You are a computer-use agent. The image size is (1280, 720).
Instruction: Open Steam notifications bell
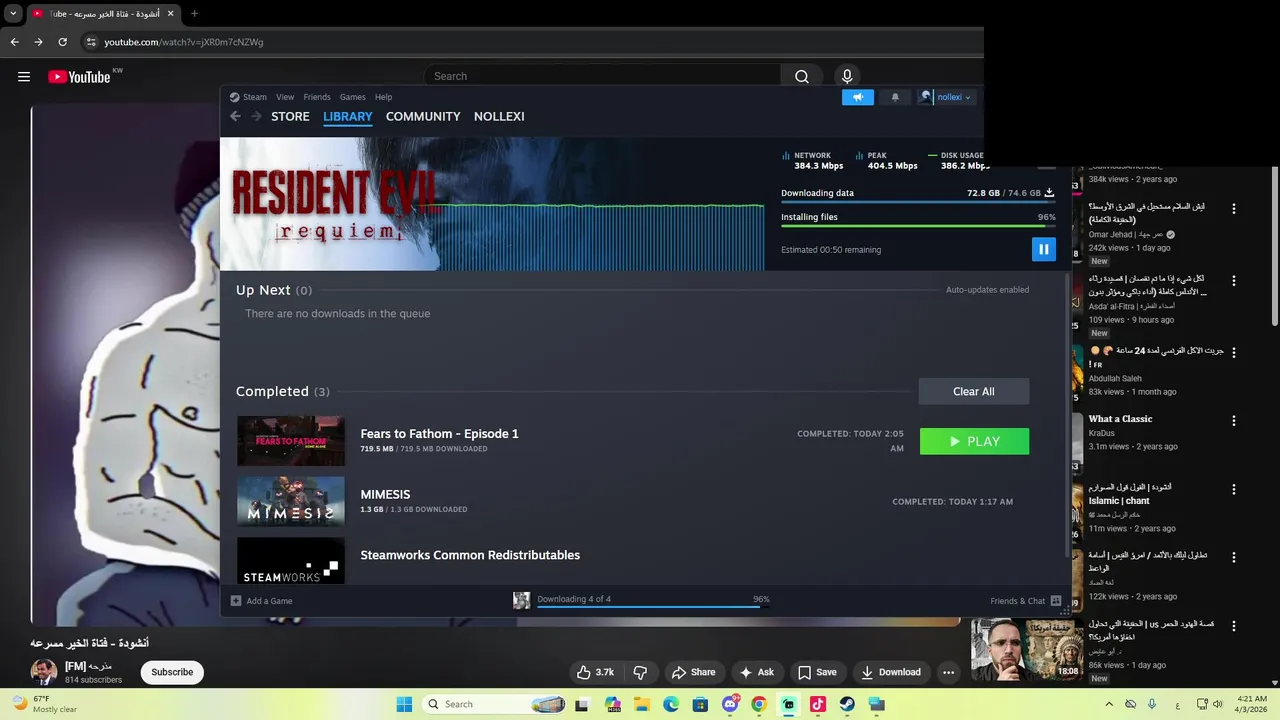895,97
